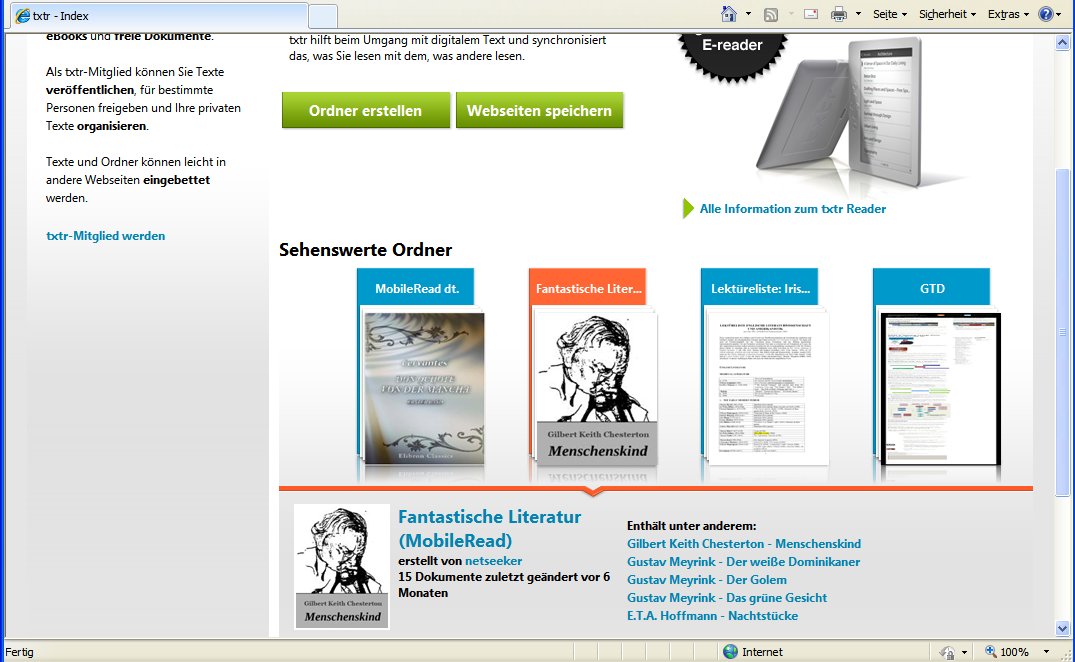Go to the browser Home page icon
This screenshot has width=1075, height=662.
tap(729, 14)
